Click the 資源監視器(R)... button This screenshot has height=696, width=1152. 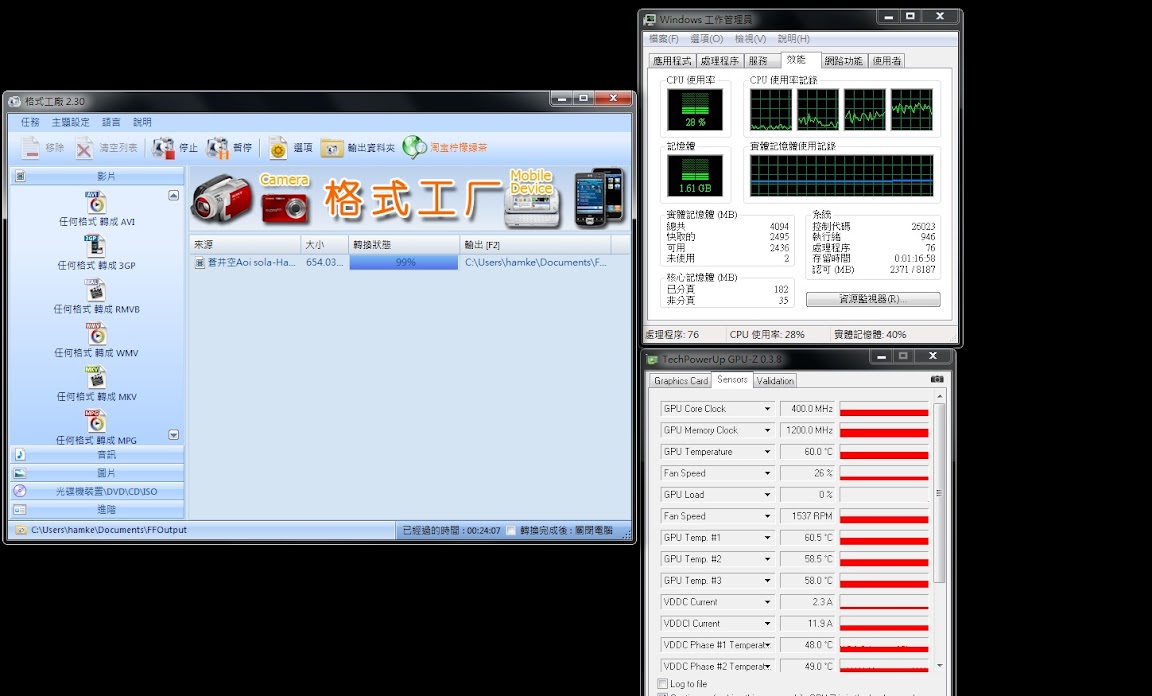click(x=873, y=299)
